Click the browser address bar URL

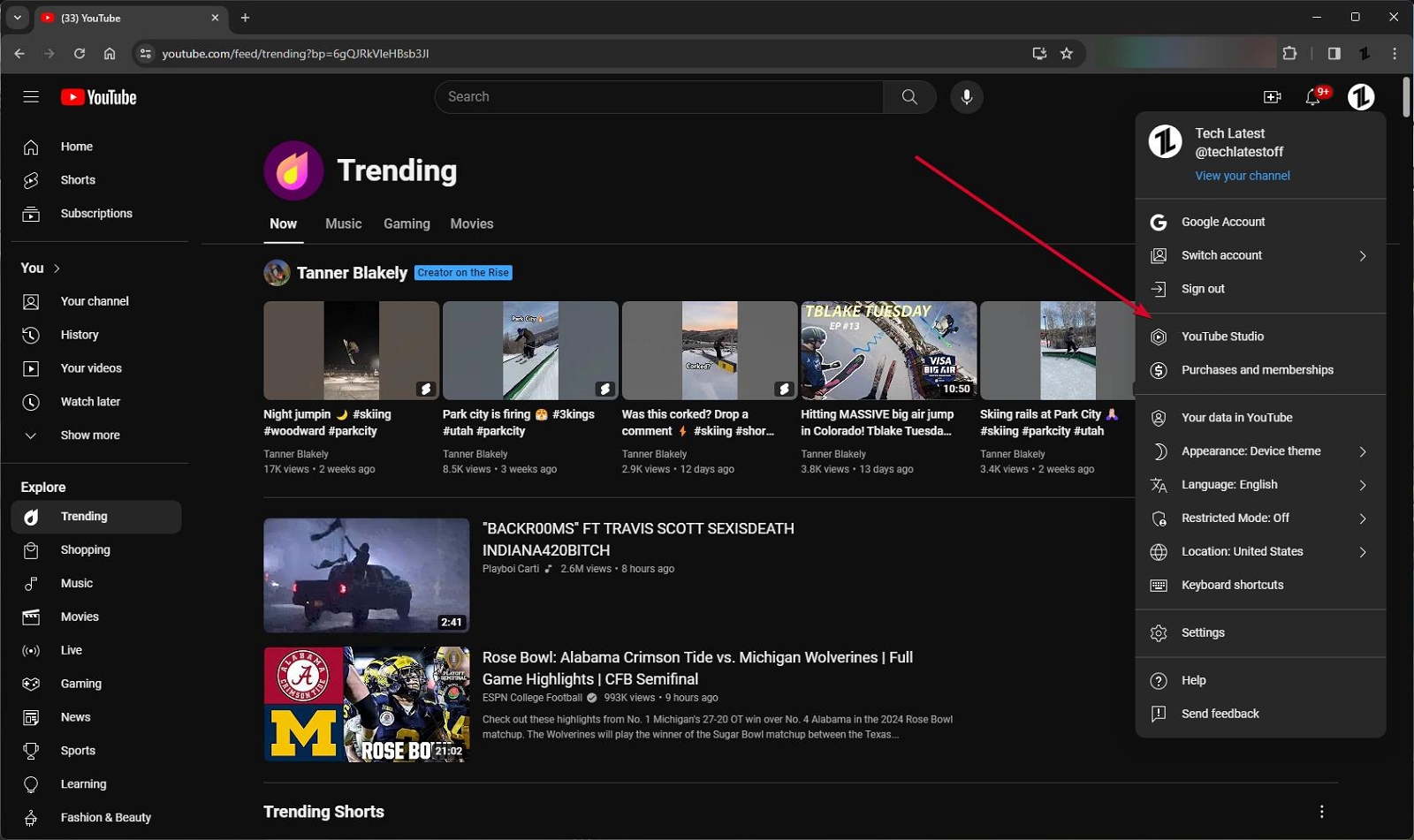pyautogui.click(x=295, y=54)
